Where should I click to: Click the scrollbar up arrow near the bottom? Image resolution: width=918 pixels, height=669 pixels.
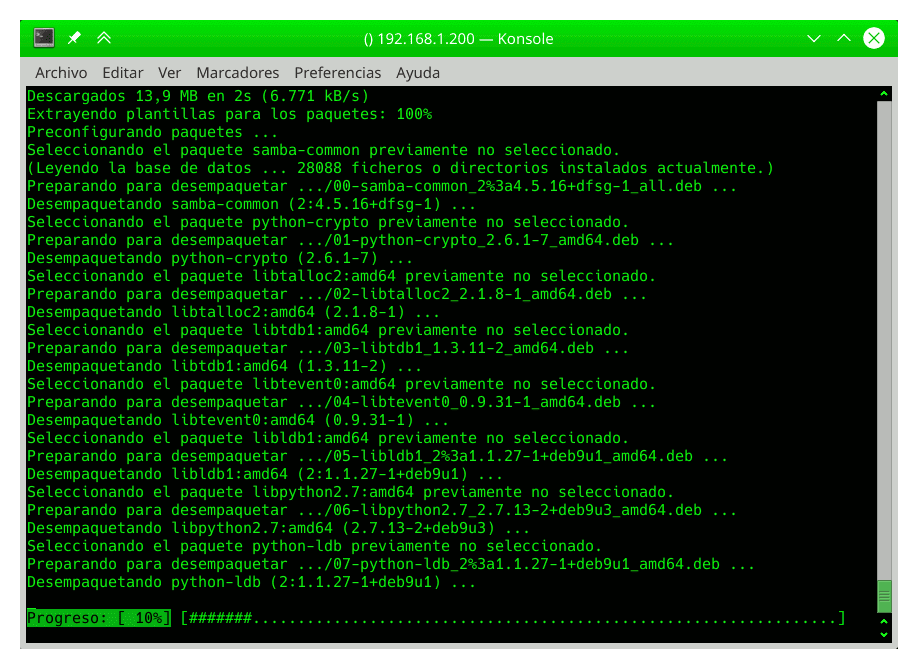coord(884,622)
